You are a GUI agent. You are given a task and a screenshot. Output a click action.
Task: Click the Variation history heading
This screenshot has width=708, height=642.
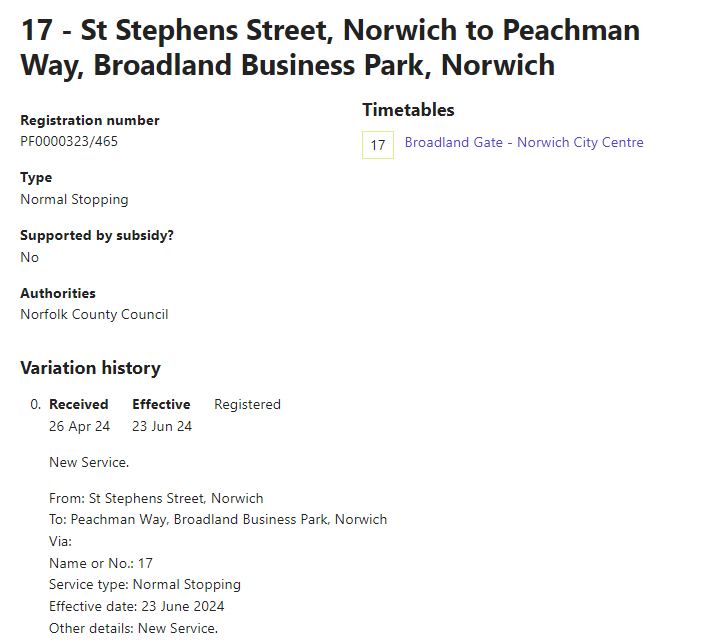[90, 368]
